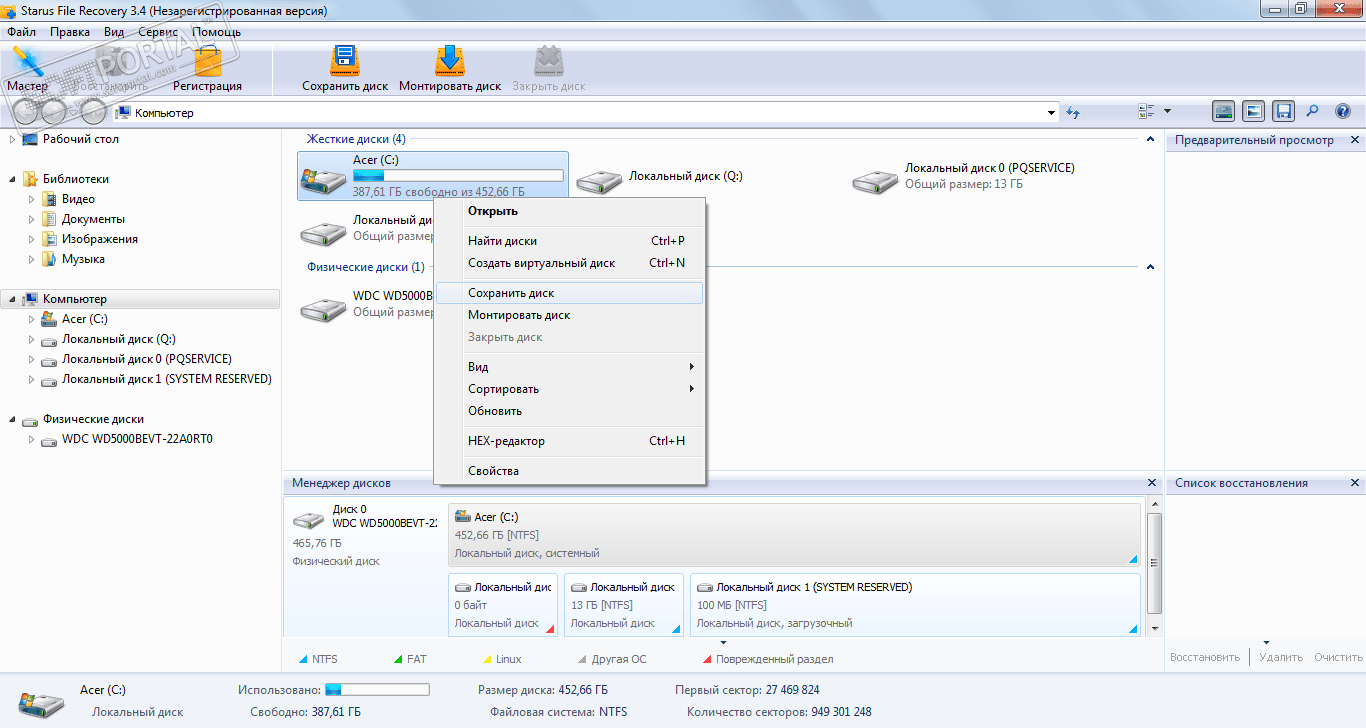
Task: Choose Обновить in context menu
Action: [x=569, y=411]
